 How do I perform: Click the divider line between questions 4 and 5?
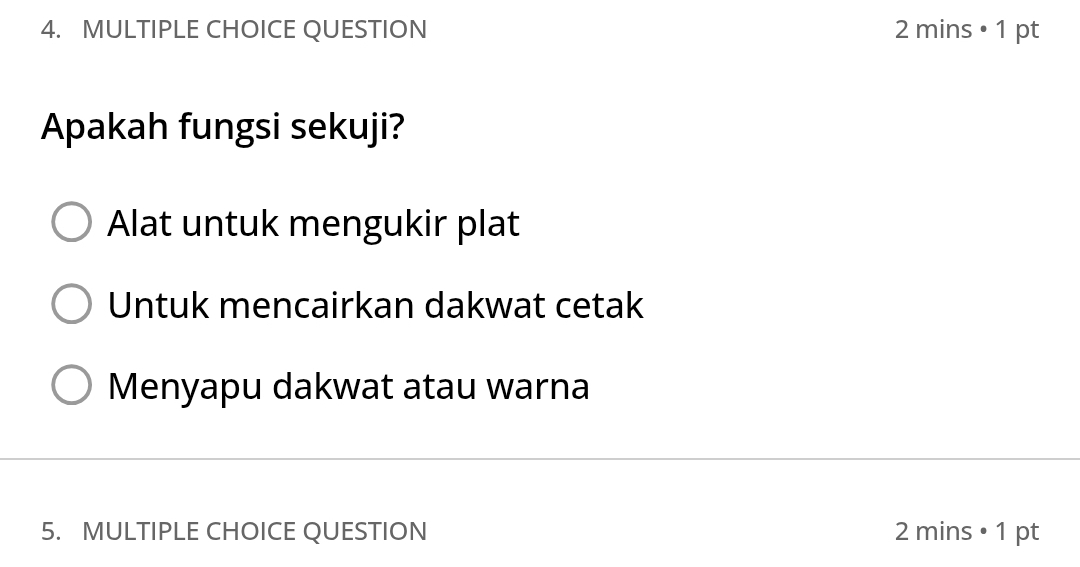540,459
